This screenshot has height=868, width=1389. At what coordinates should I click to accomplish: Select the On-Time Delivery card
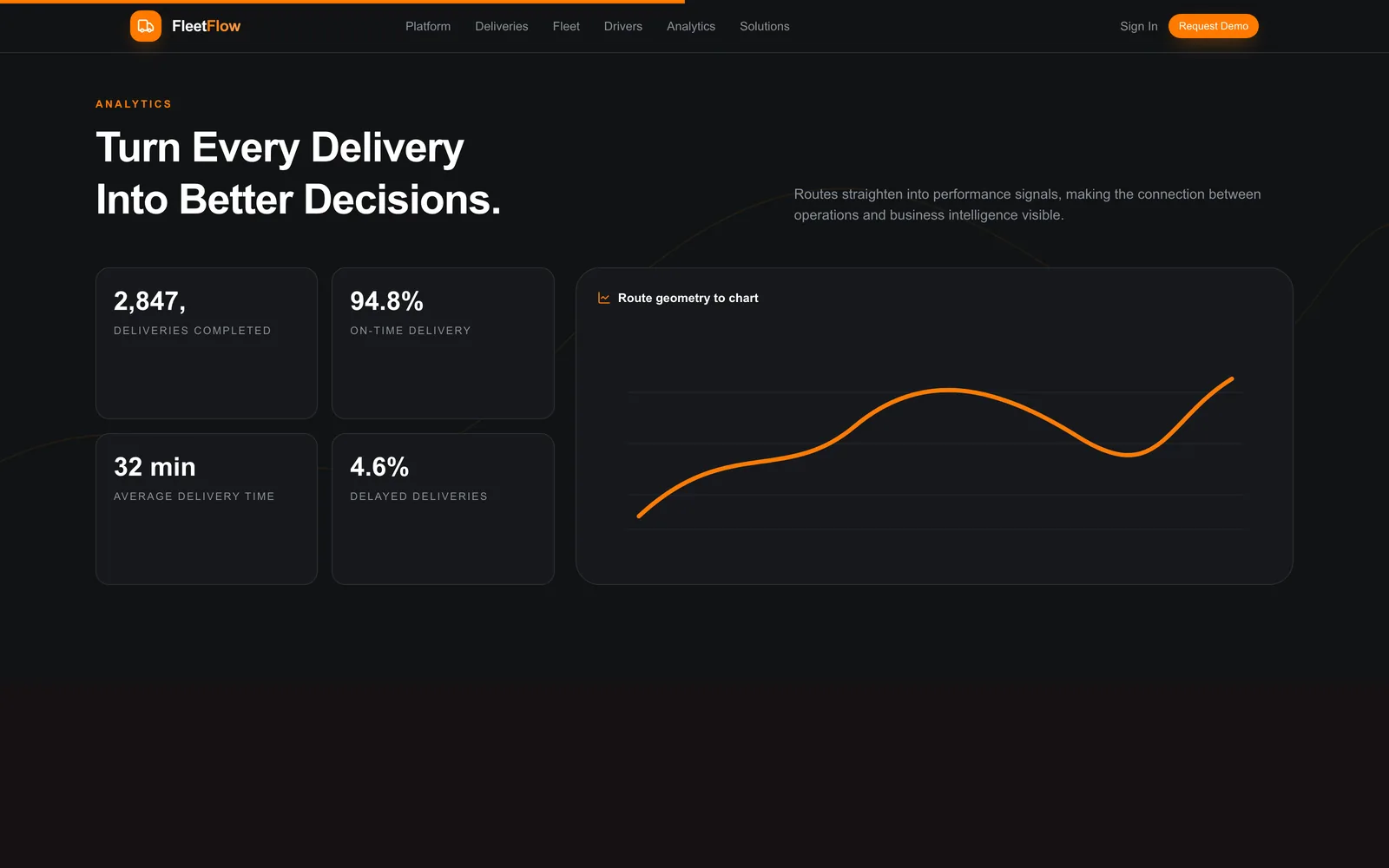pos(443,343)
